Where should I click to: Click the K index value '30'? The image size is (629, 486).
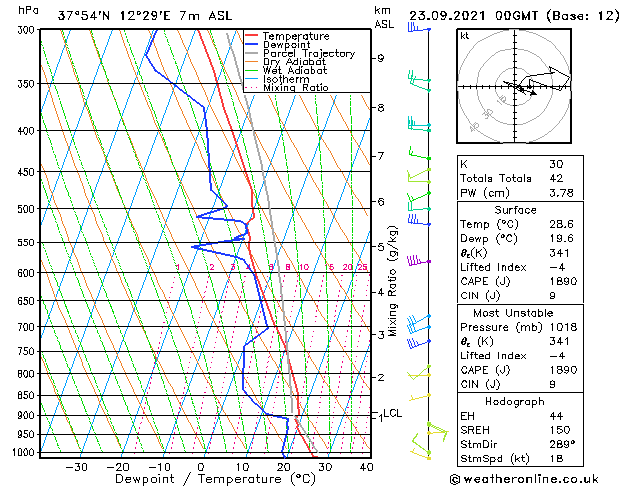(x=556, y=164)
